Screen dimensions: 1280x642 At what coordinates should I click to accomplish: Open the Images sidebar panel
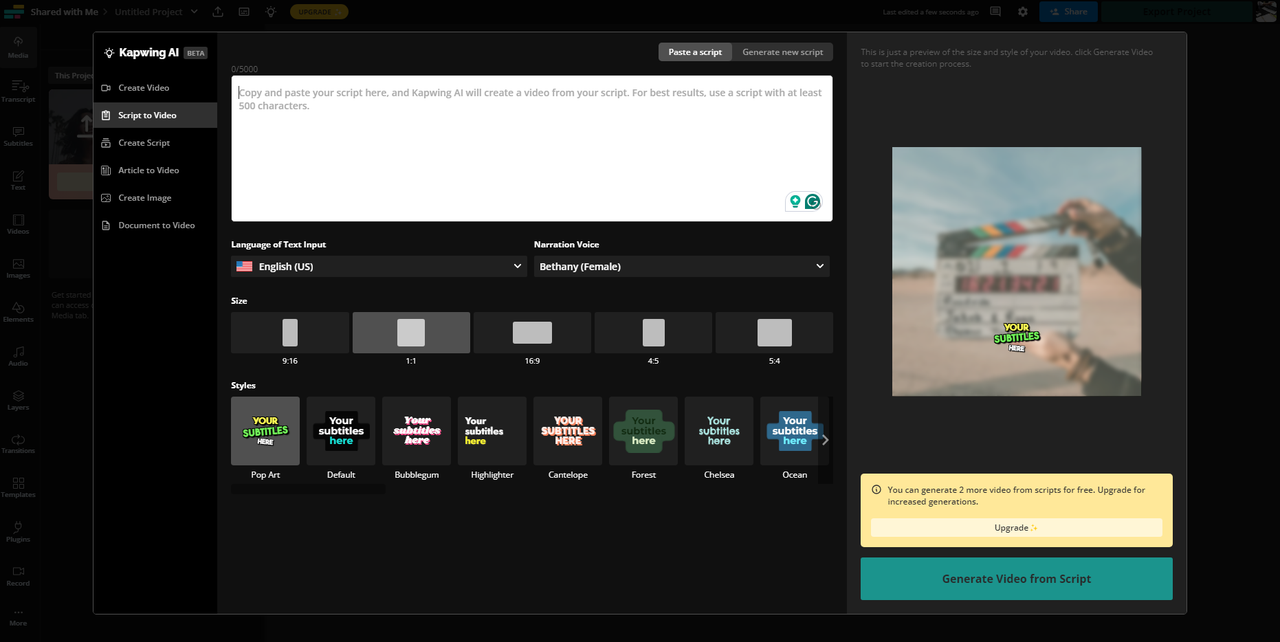click(x=18, y=267)
